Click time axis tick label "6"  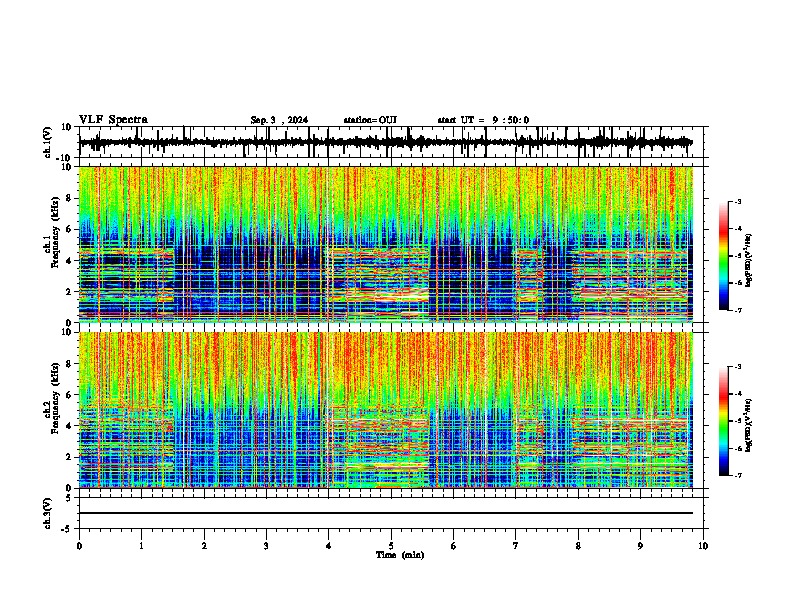pos(454,546)
